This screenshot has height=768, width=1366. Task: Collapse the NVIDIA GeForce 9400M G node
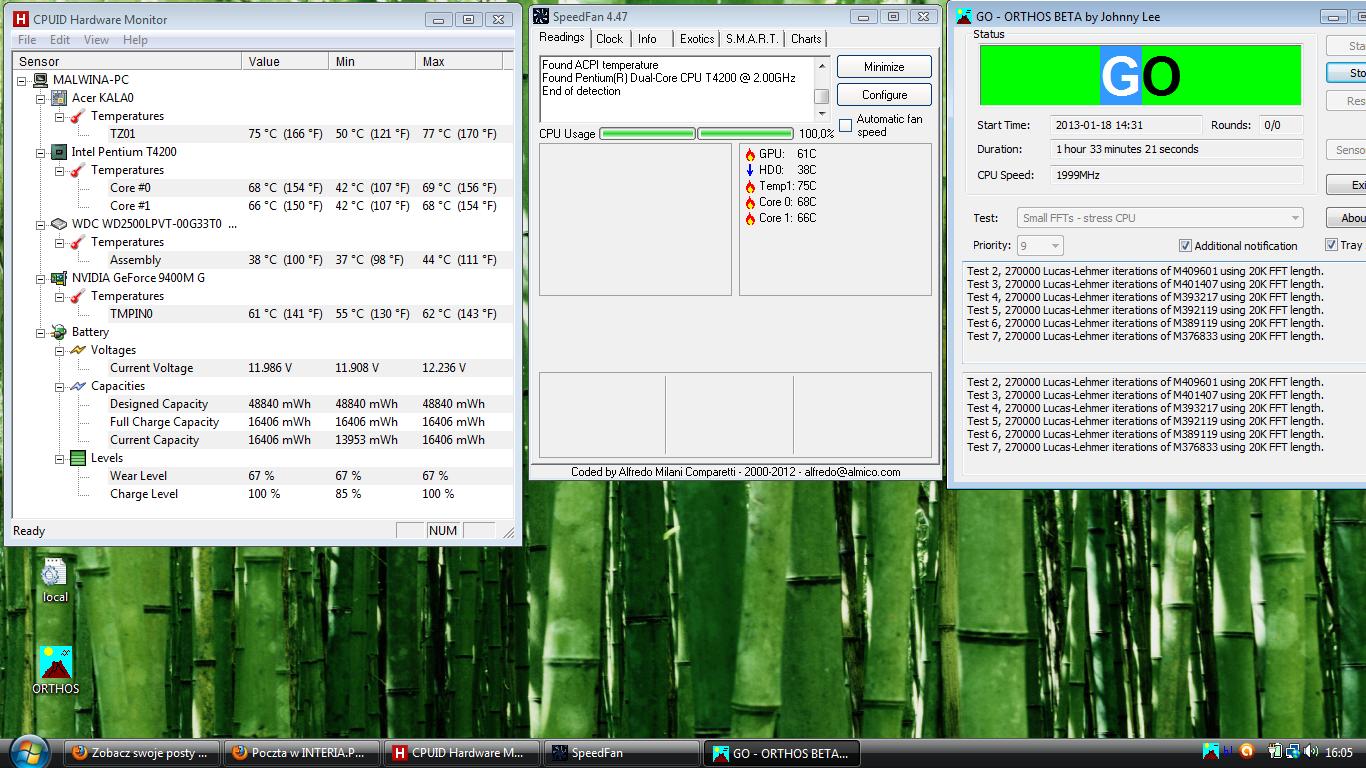tap(41, 278)
